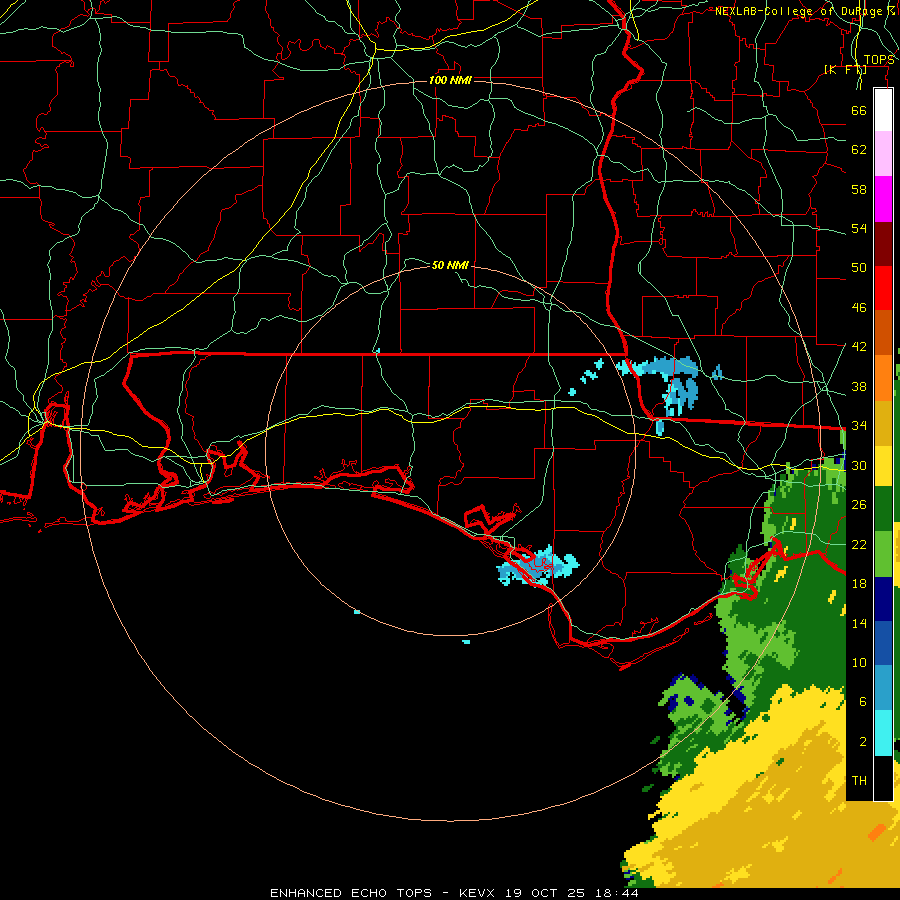This screenshot has height=900, width=900.
Task: Click the legend value '58'
Action: (859, 189)
